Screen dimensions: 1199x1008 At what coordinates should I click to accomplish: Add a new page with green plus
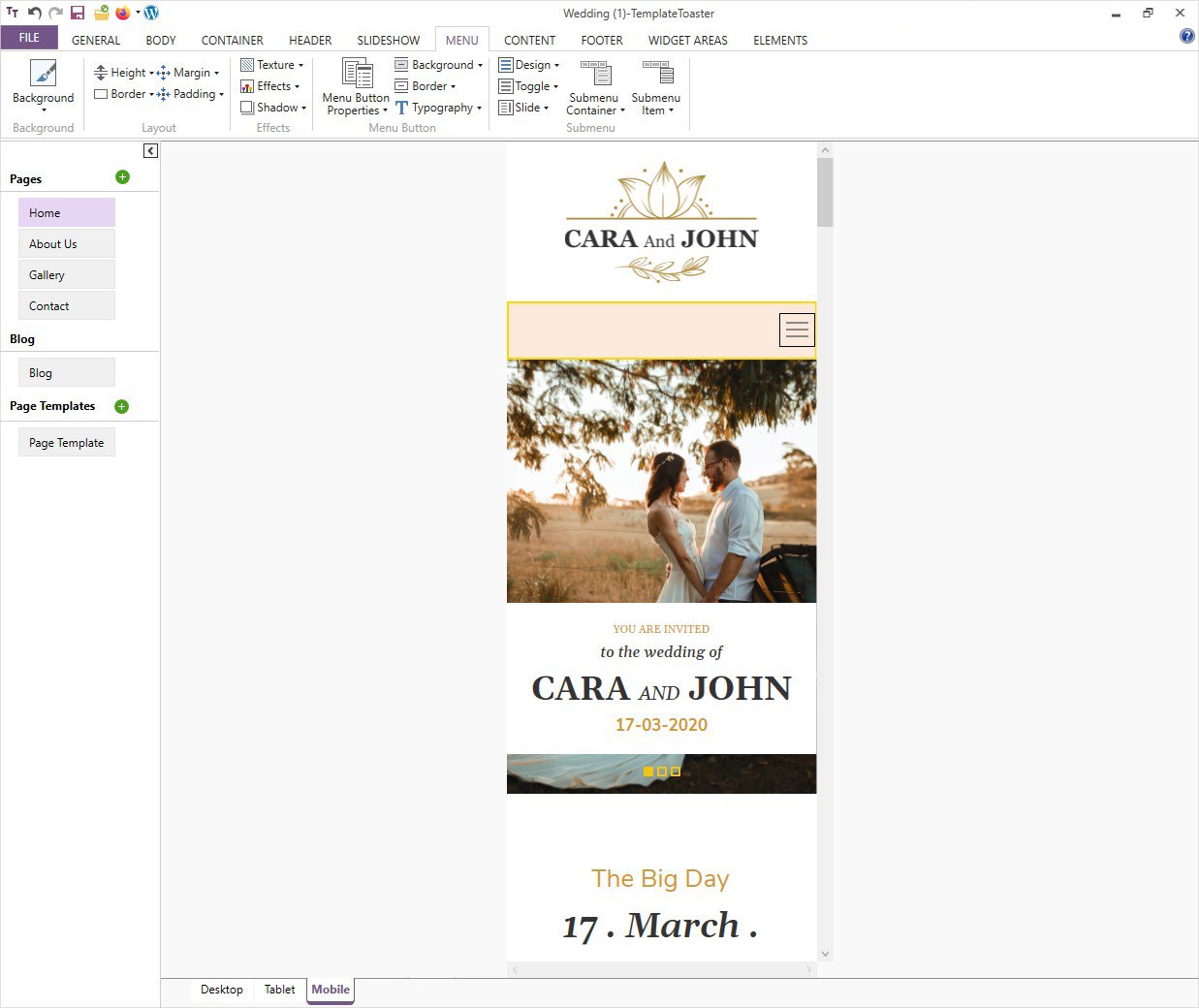122,177
